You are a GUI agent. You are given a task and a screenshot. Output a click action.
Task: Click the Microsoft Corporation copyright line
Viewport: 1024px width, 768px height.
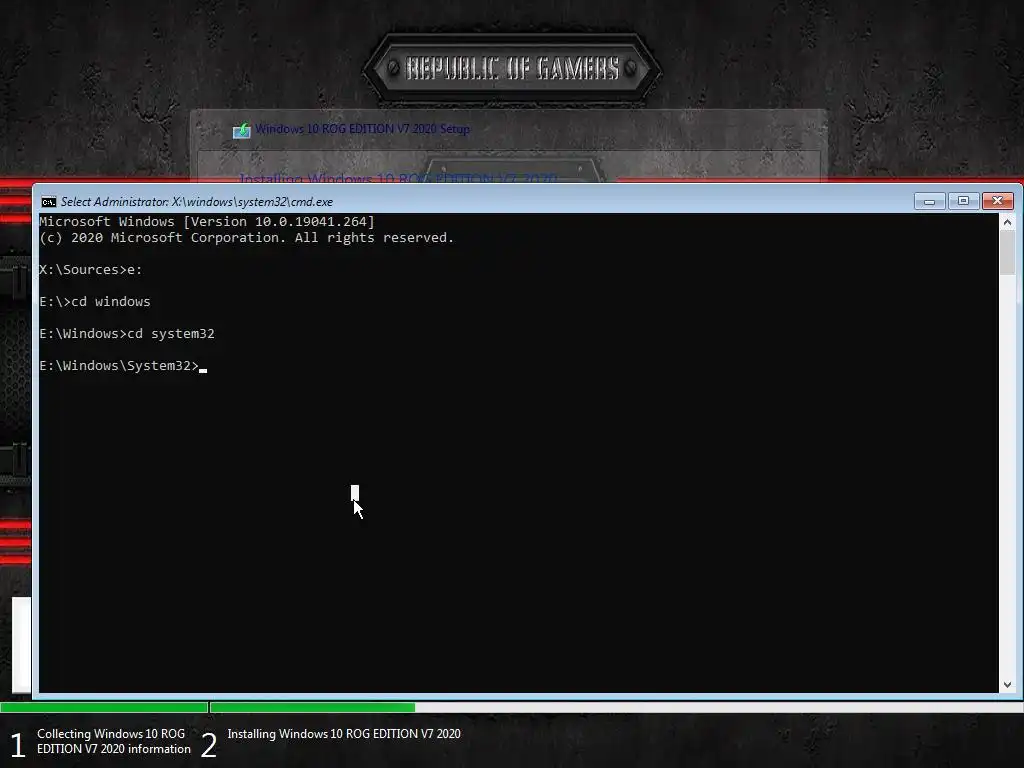[x=247, y=238]
